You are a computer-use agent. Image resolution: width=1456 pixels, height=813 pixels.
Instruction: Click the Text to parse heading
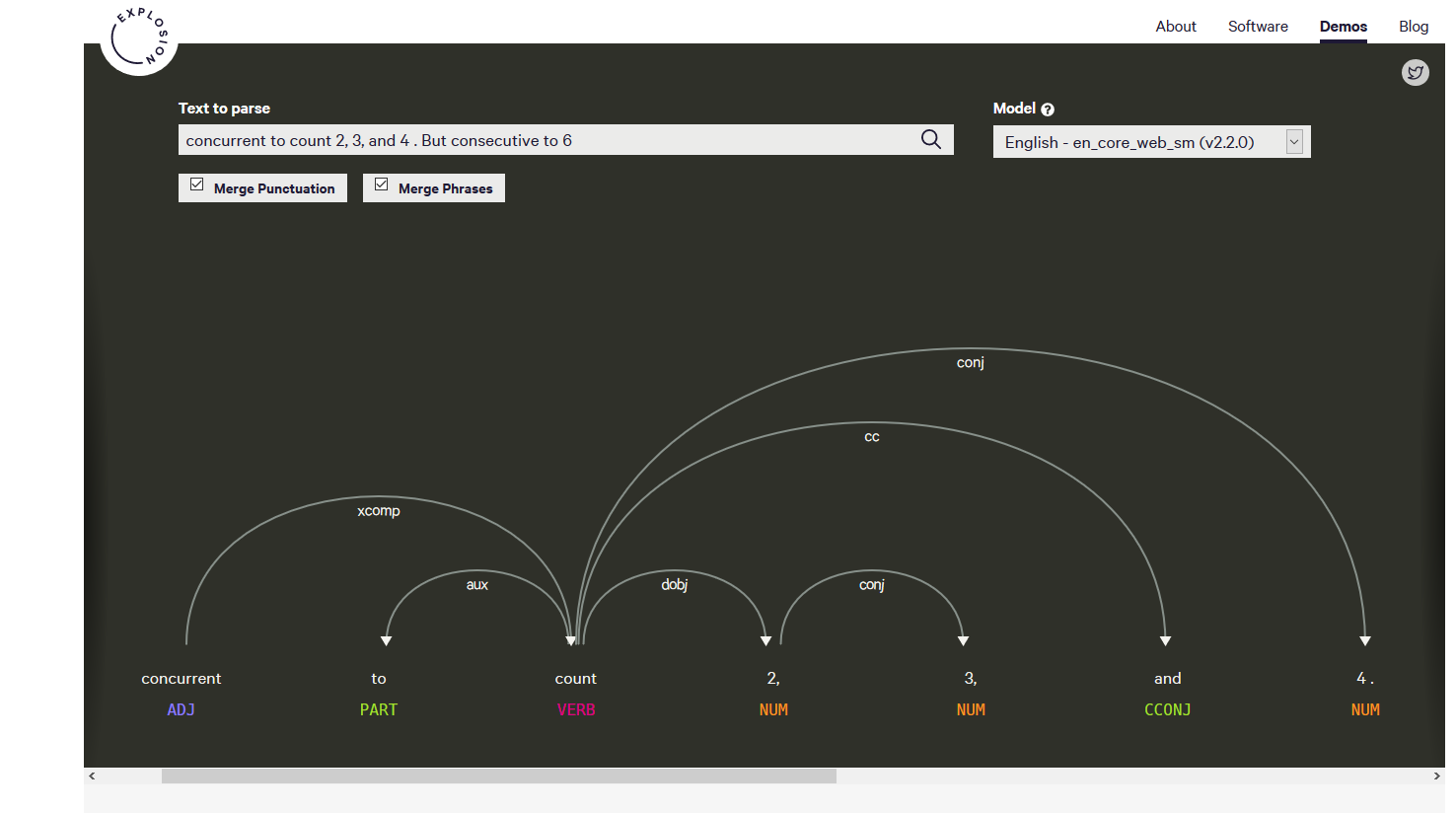[x=224, y=109]
